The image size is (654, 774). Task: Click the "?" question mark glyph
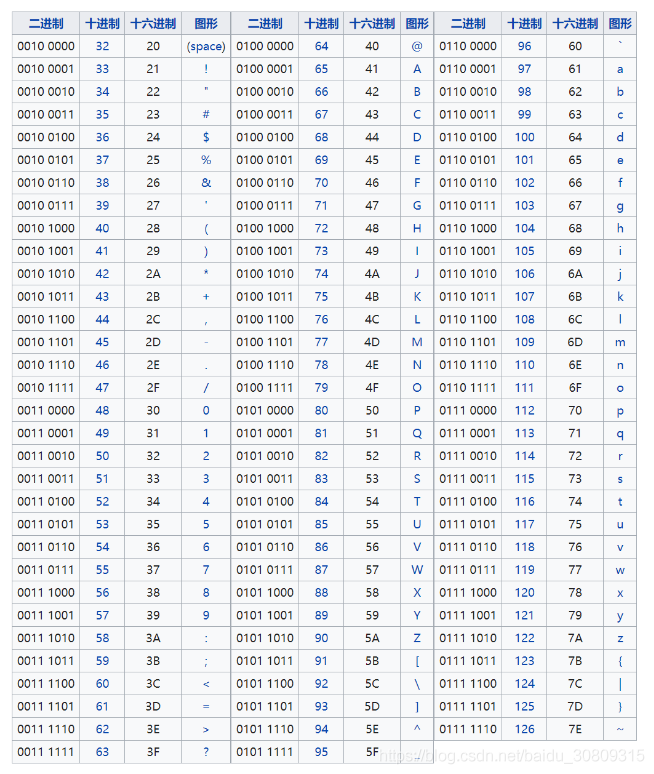coord(206,752)
